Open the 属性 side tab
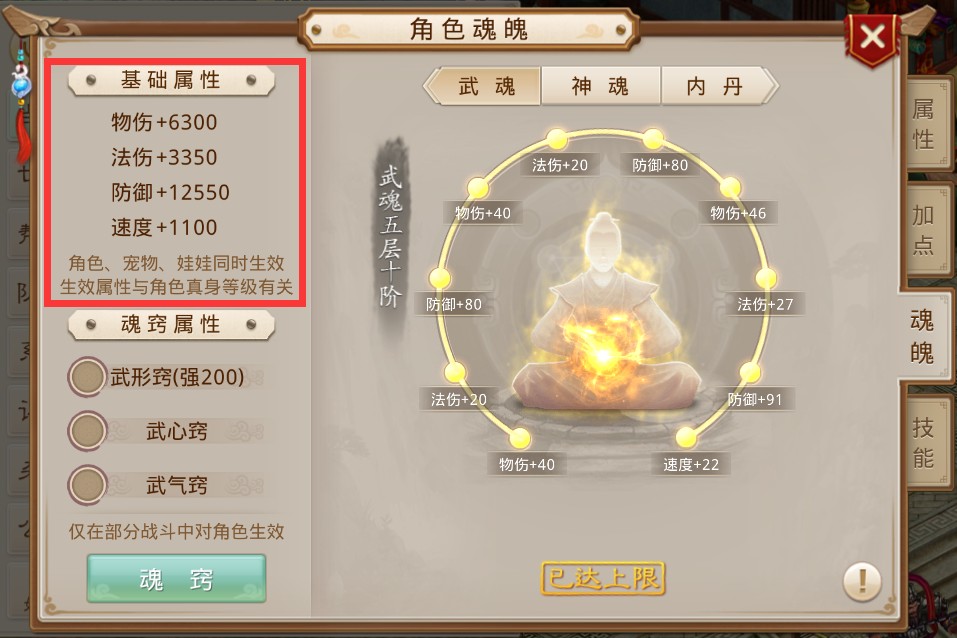 [925, 125]
